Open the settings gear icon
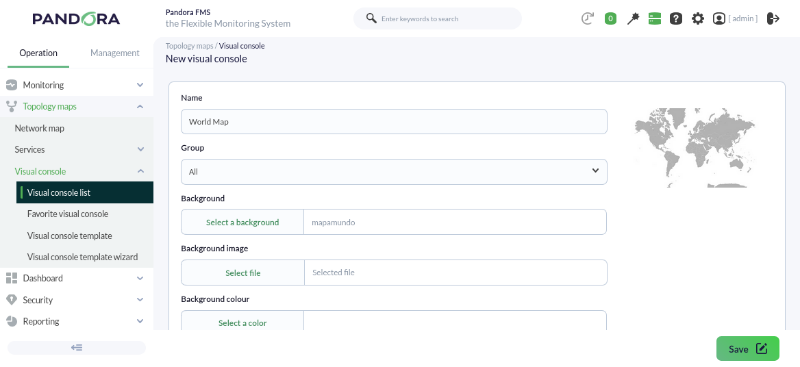 pyautogui.click(x=697, y=19)
